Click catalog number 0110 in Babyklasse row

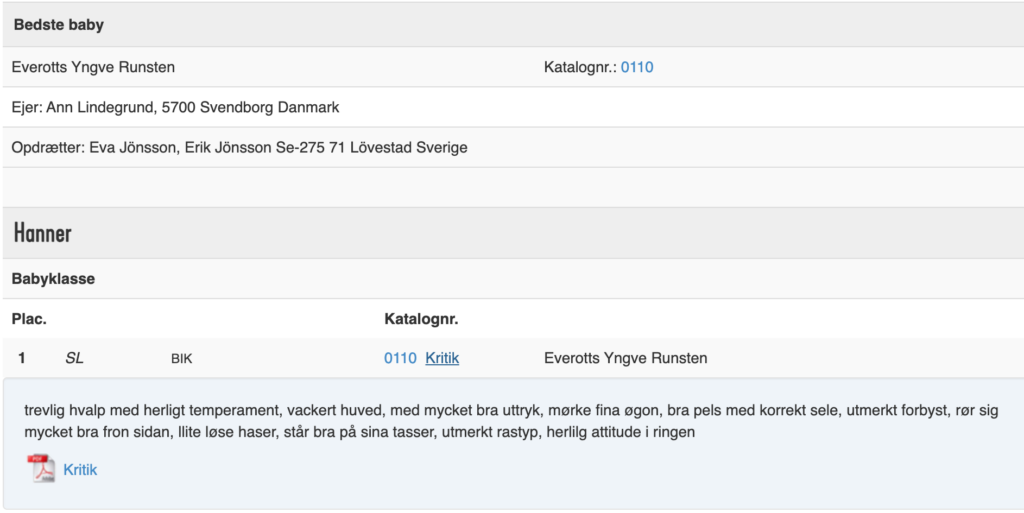coord(400,358)
